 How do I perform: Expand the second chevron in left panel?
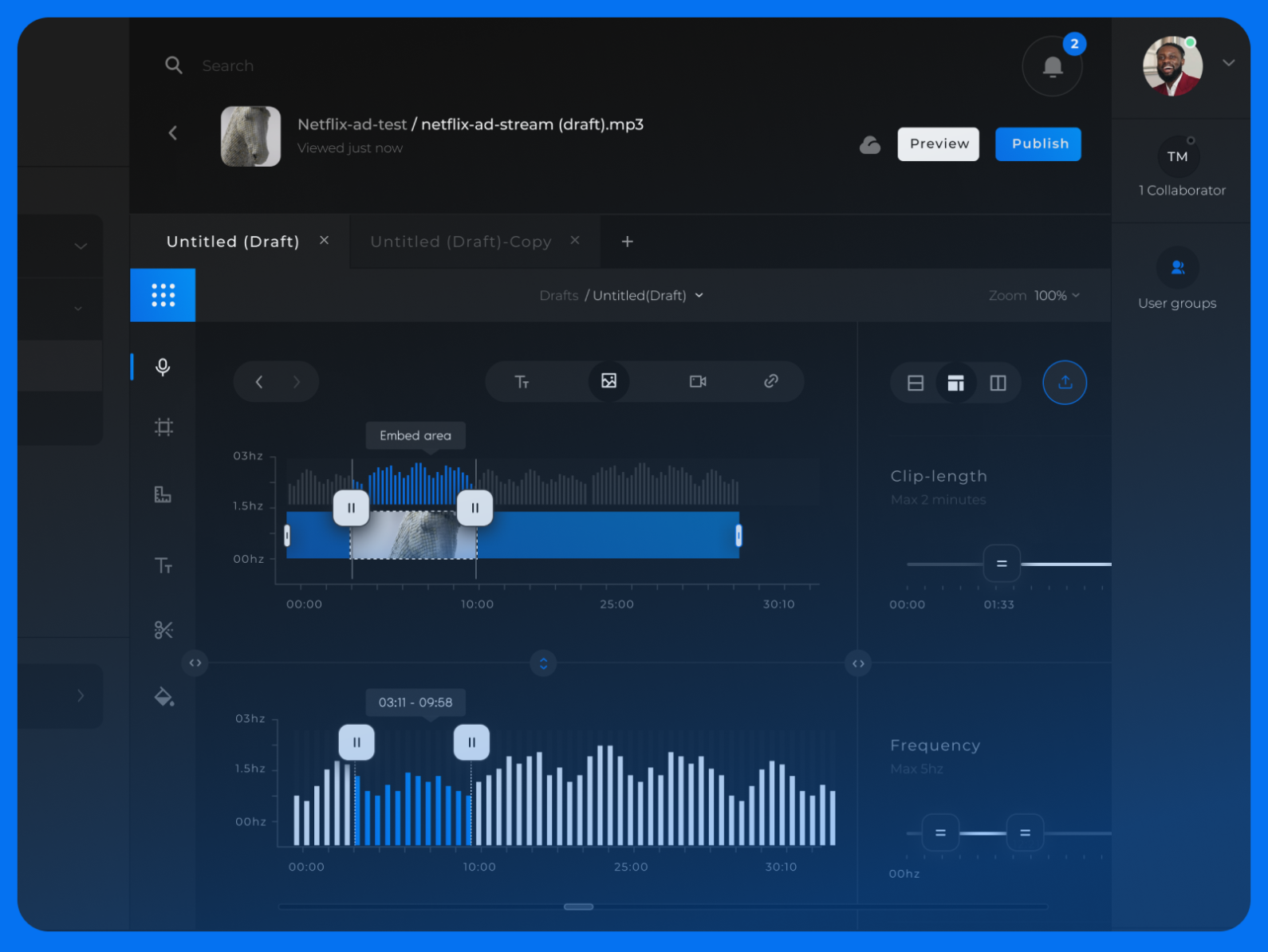tap(78, 309)
